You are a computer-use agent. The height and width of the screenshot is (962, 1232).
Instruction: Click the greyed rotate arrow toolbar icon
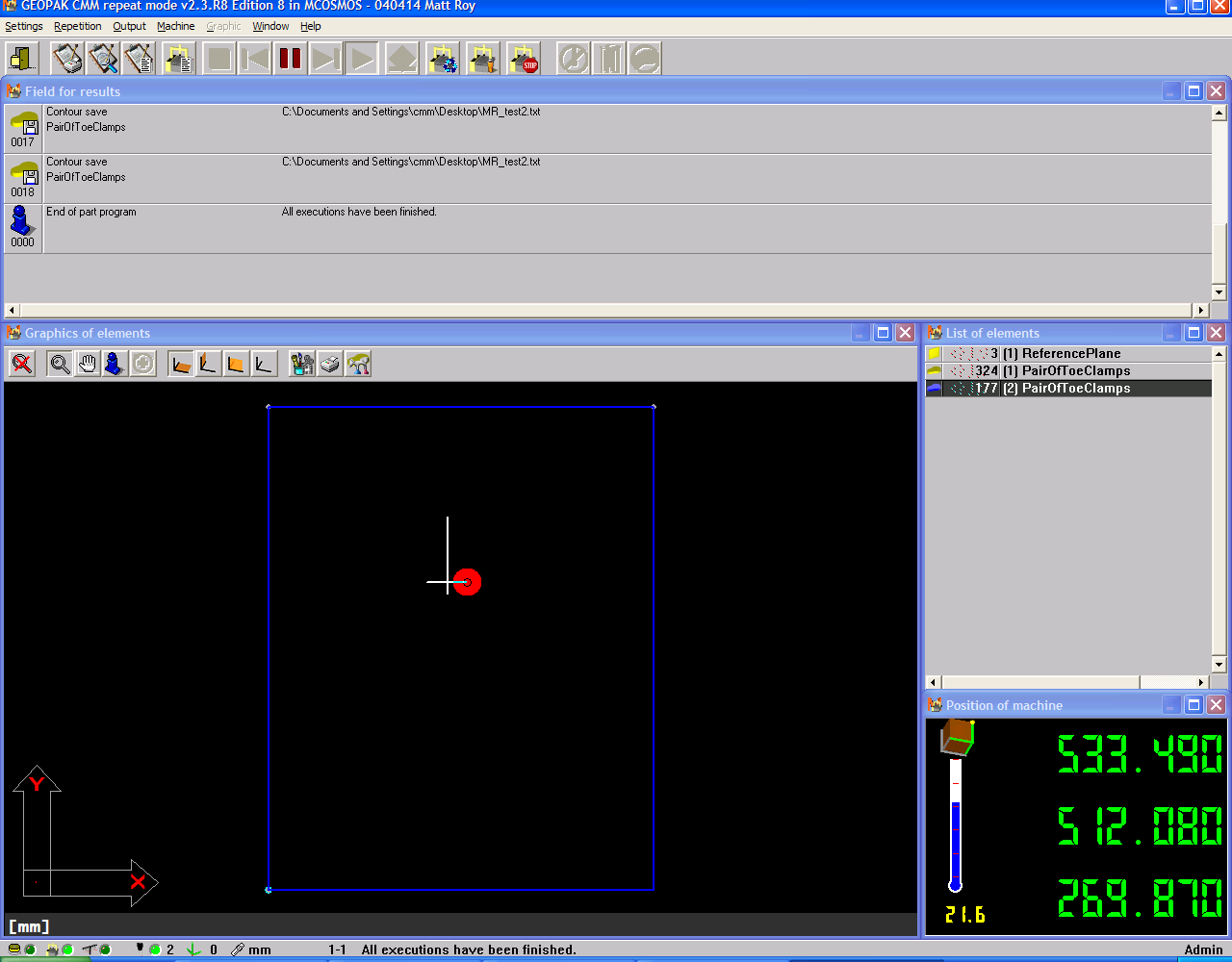click(x=645, y=60)
